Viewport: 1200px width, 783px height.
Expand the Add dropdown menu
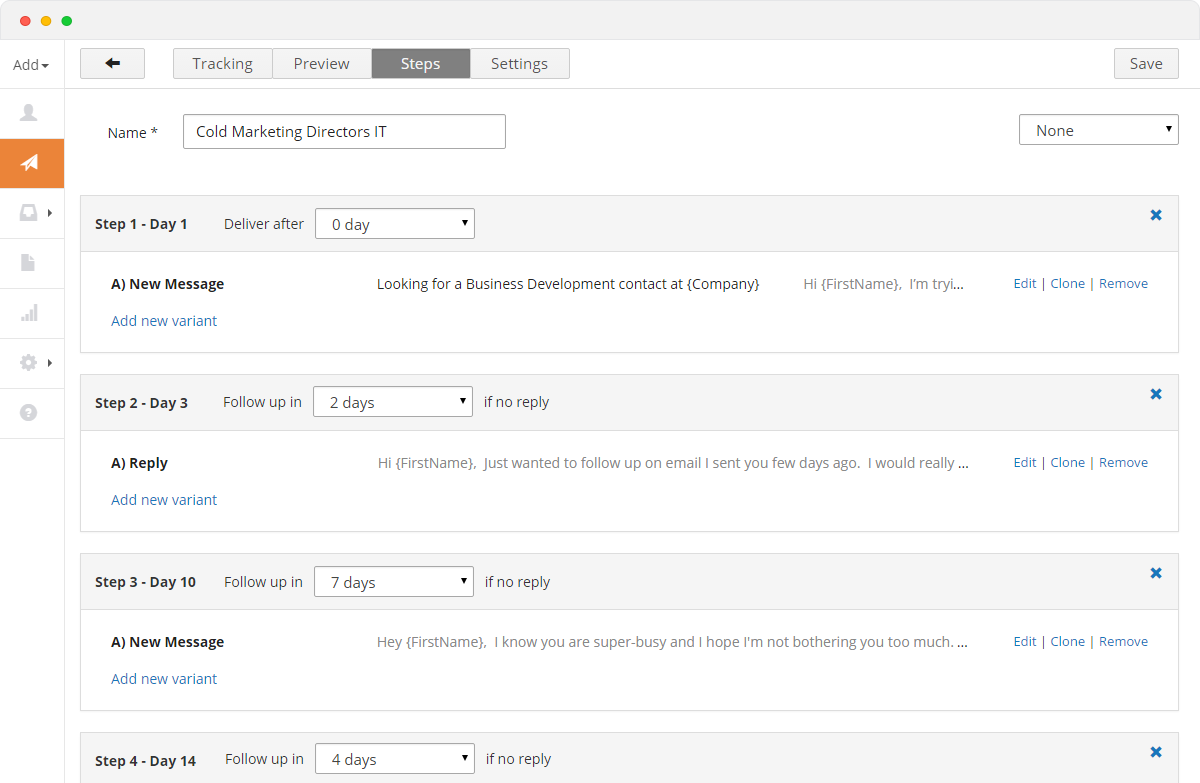(x=31, y=65)
